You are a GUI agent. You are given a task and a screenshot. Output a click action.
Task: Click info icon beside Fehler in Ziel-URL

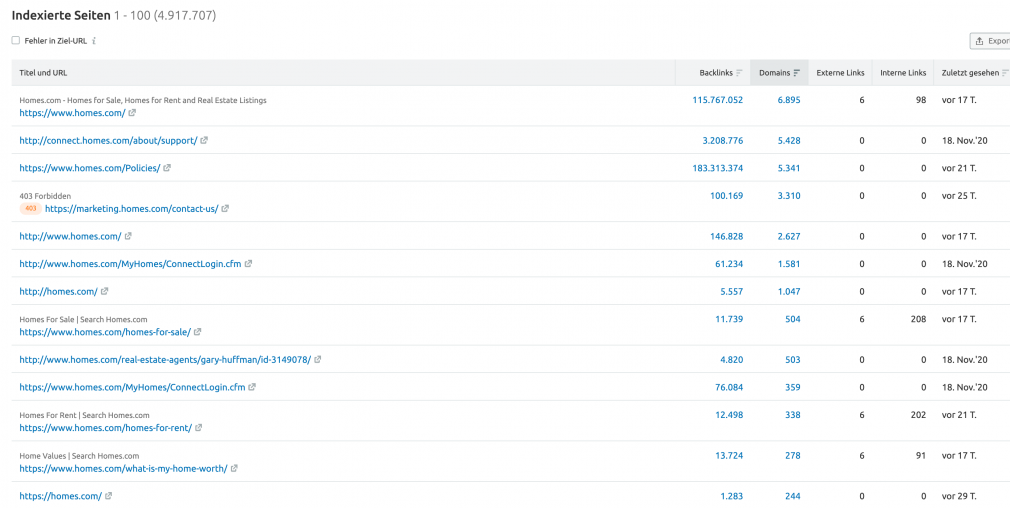click(94, 41)
